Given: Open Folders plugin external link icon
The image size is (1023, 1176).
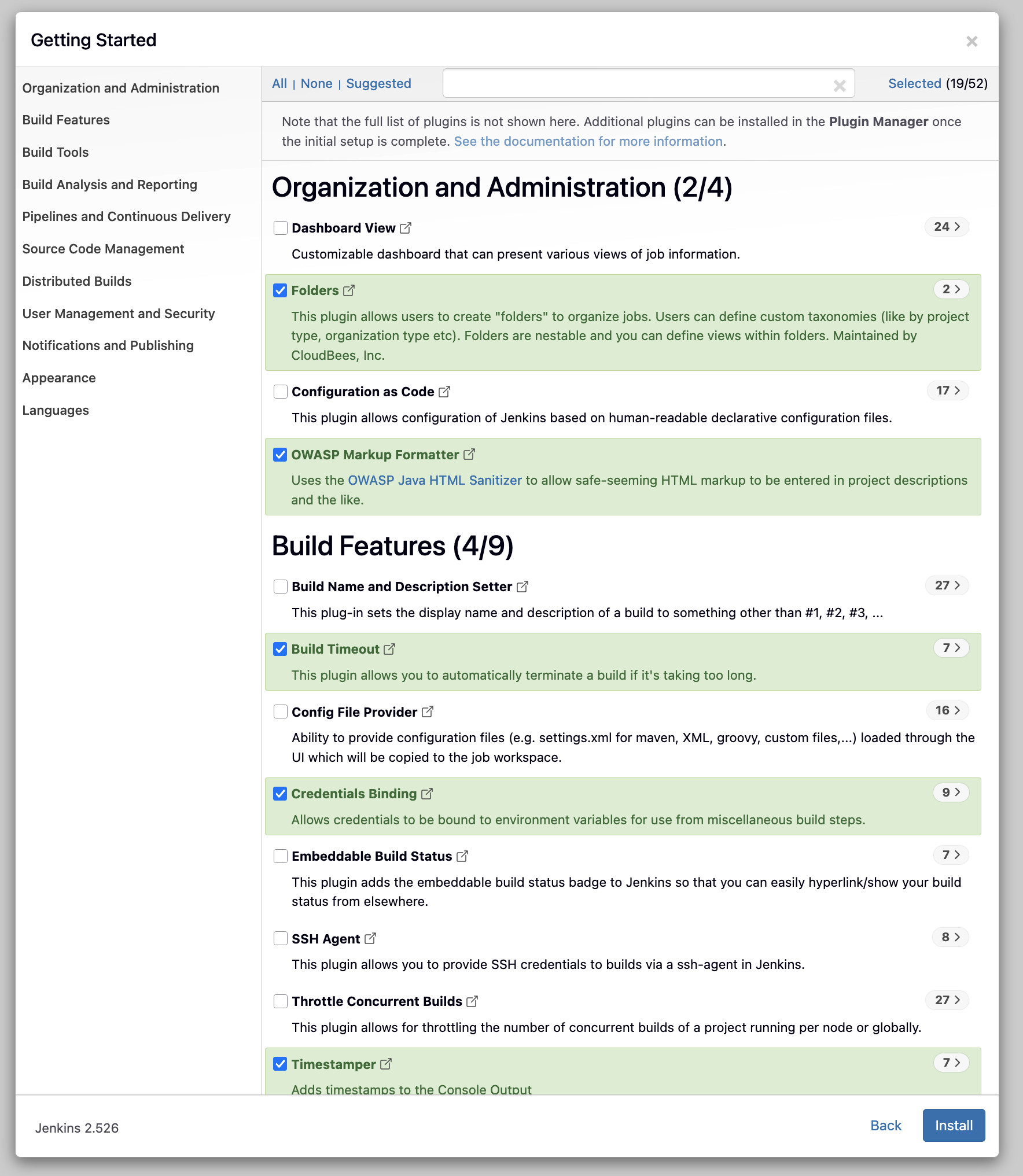Looking at the screenshot, I should (349, 290).
